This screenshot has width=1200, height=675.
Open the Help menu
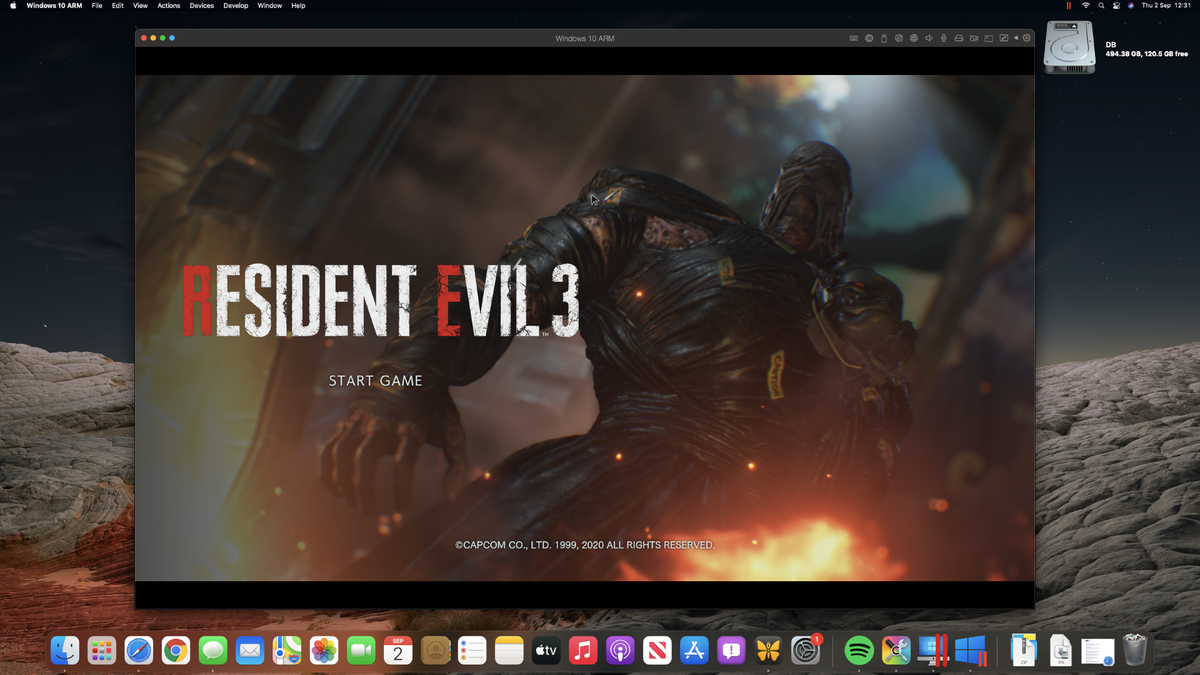coord(298,5)
